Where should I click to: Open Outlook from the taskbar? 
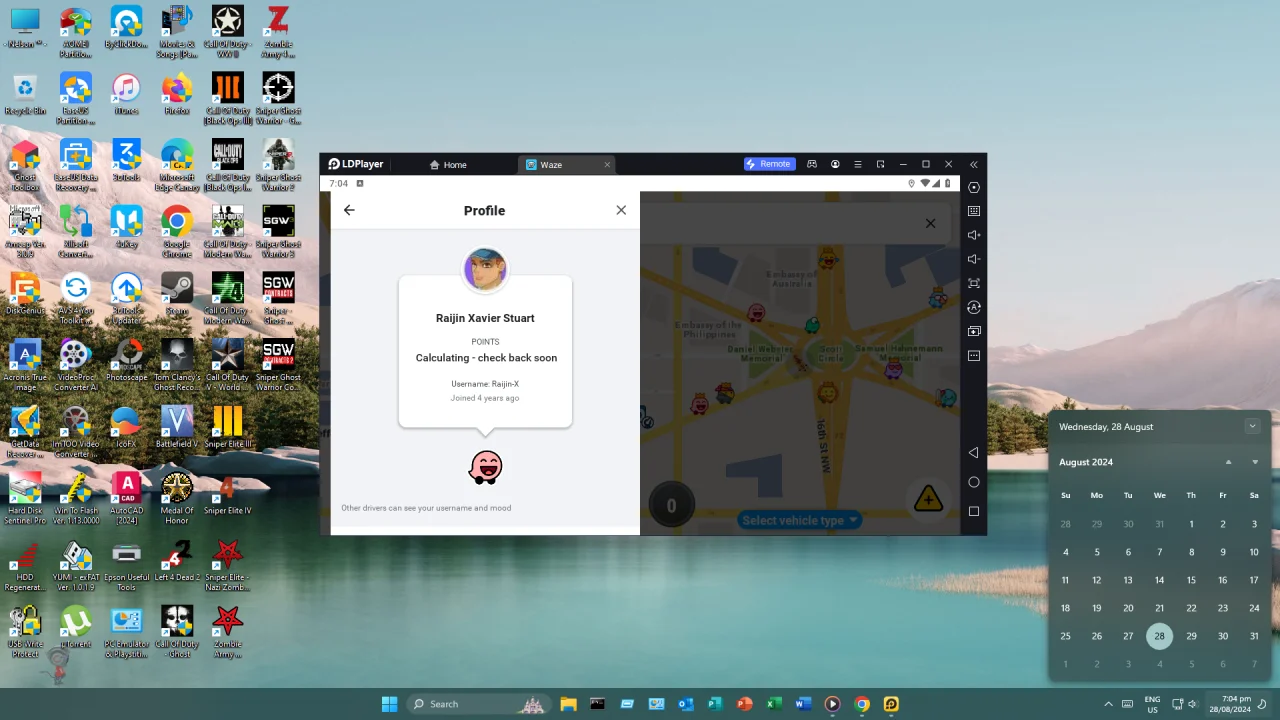[x=686, y=704]
